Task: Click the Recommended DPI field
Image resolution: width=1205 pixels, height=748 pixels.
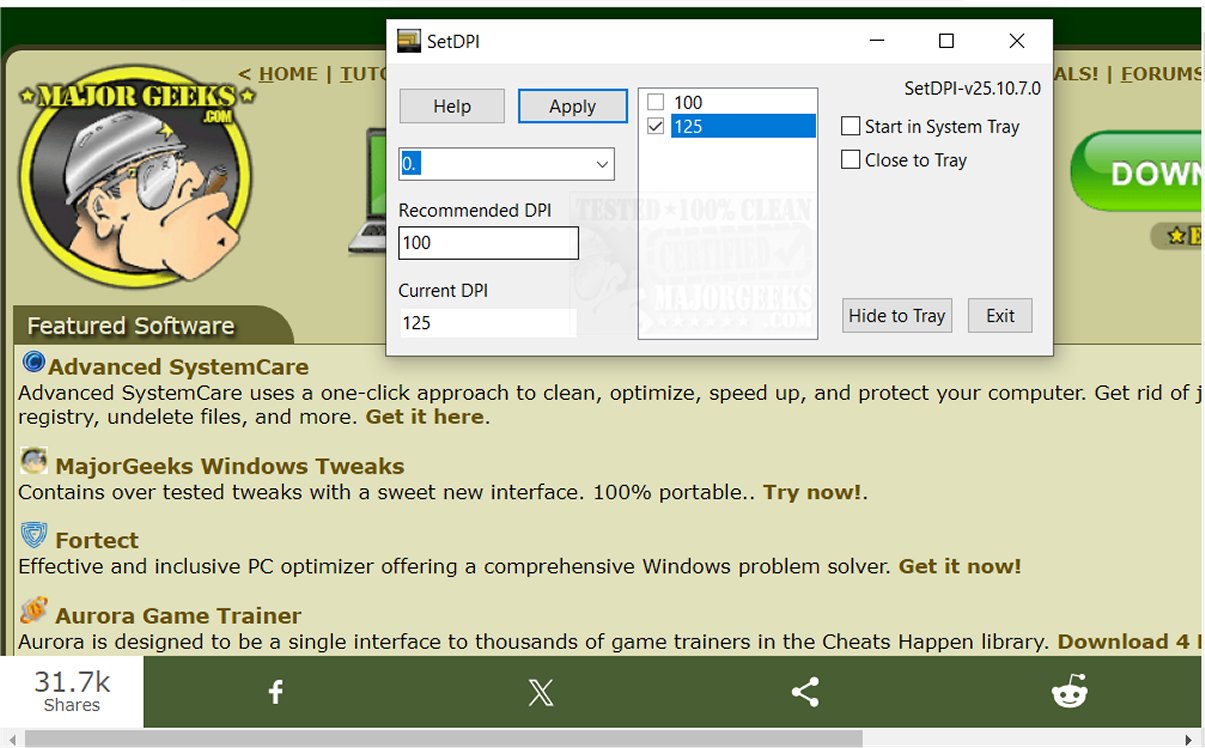Action: (488, 243)
